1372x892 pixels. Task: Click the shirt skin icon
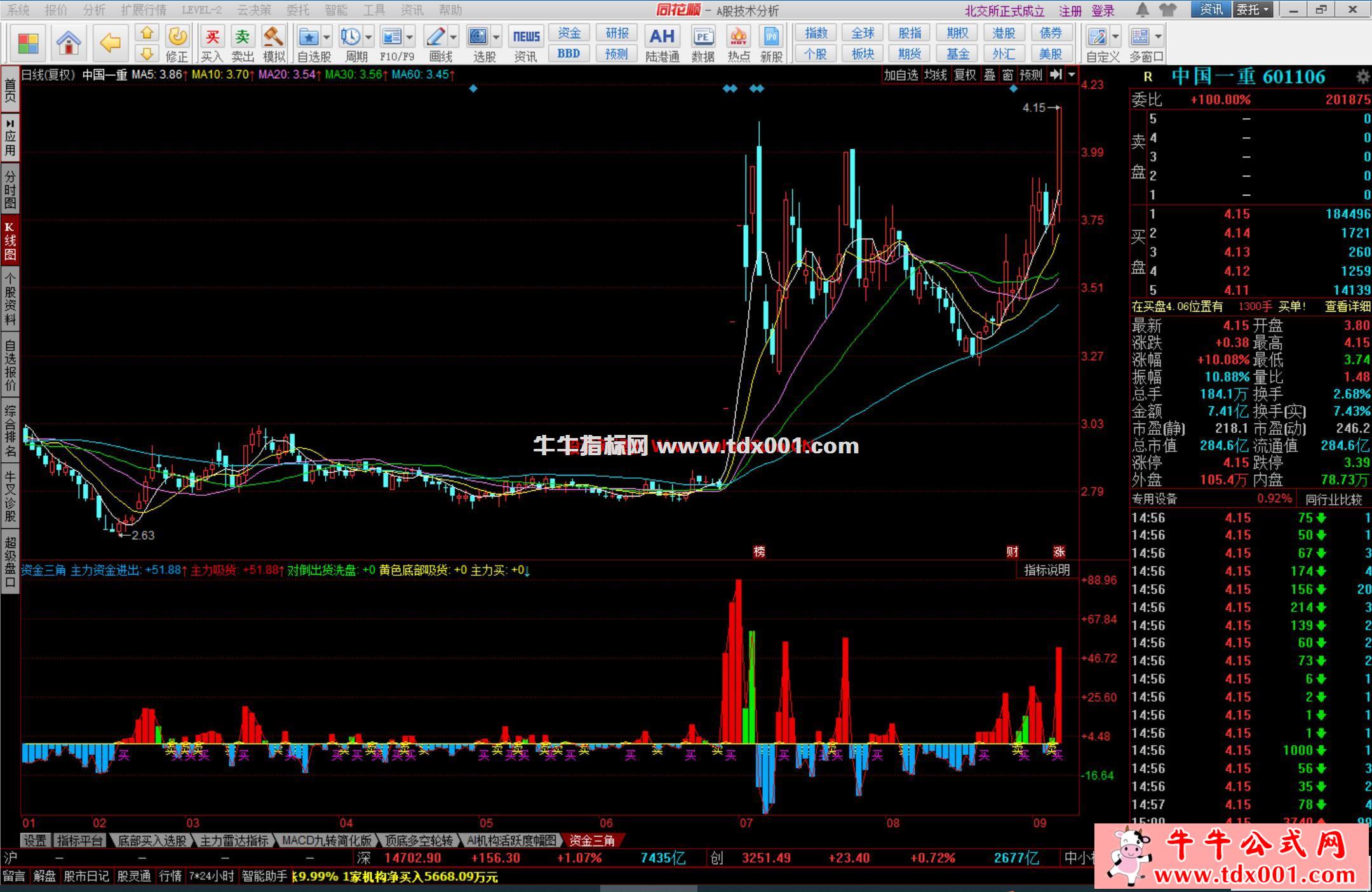tap(1167, 10)
